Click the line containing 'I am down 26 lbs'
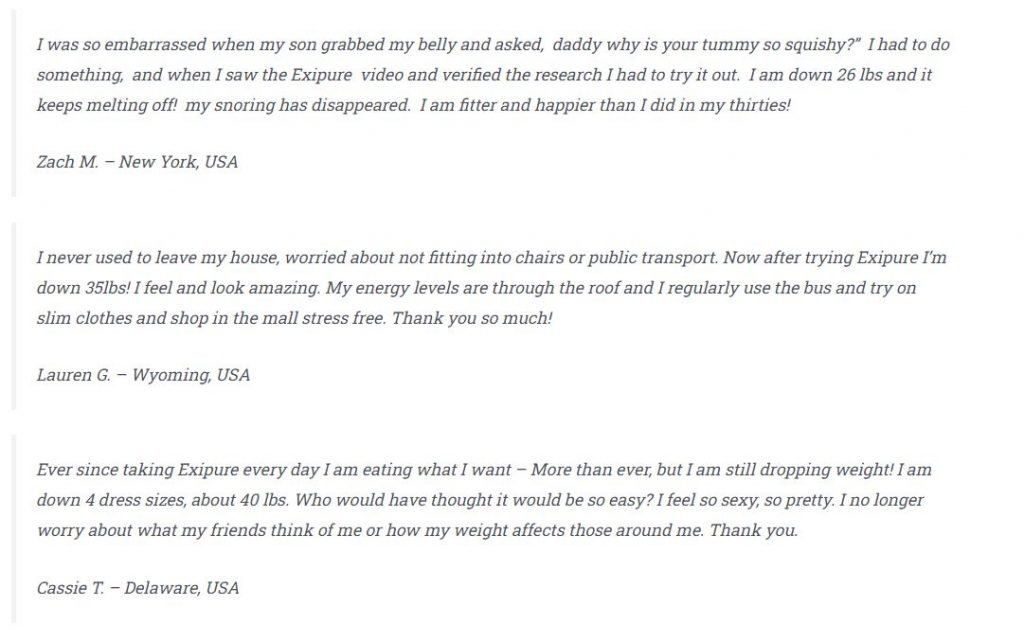Image resolution: width=1024 pixels, height=642 pixels. point(484,74)
